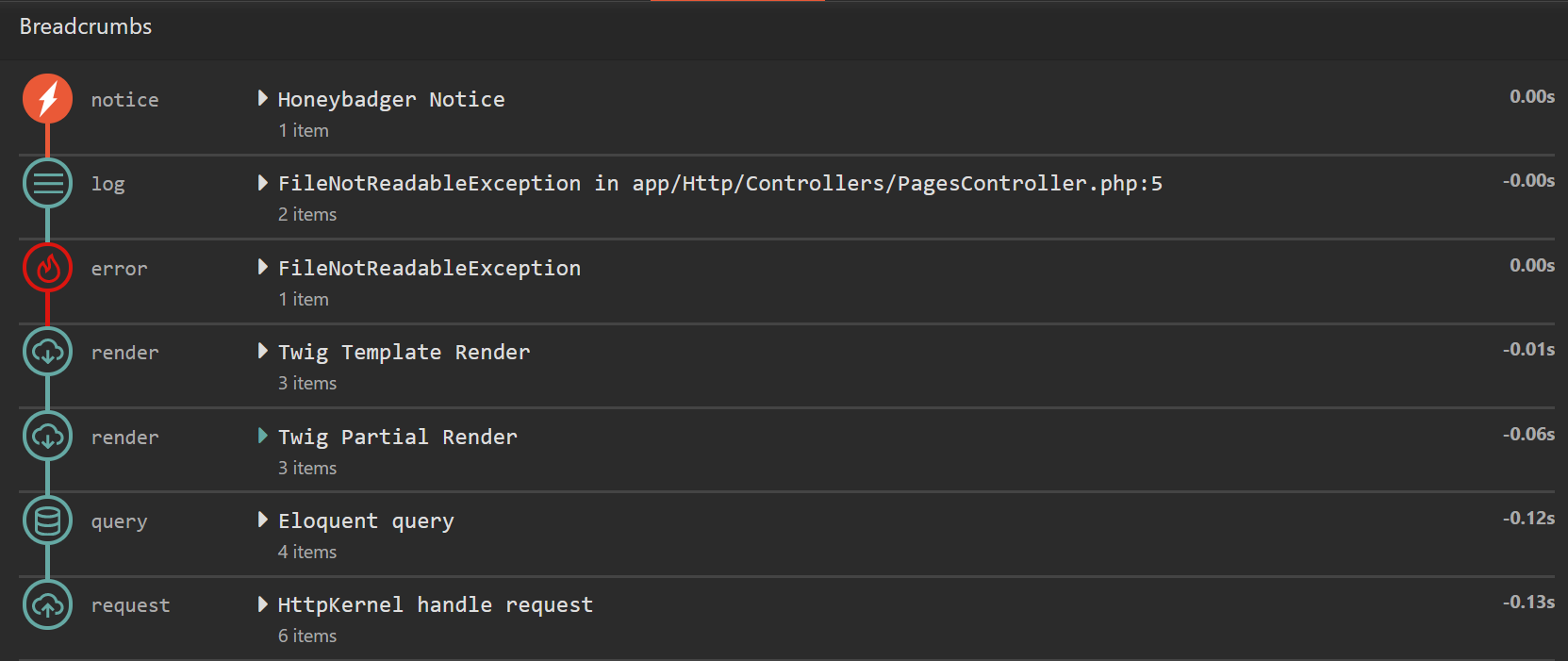
Task: Click the HttpKernel request upload cloud icon
Action: (47, 605)
